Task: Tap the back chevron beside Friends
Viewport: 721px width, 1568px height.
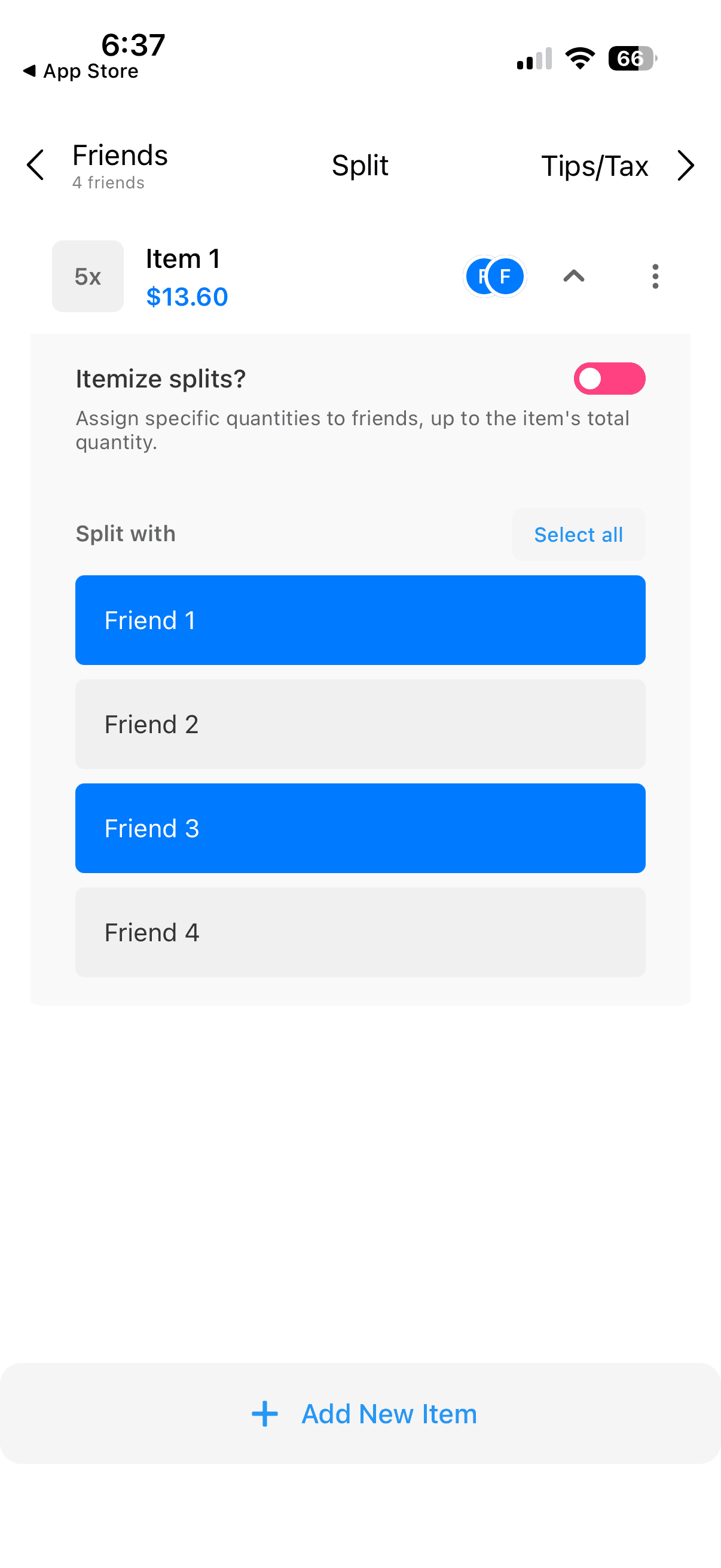Action: click(36, 166)
